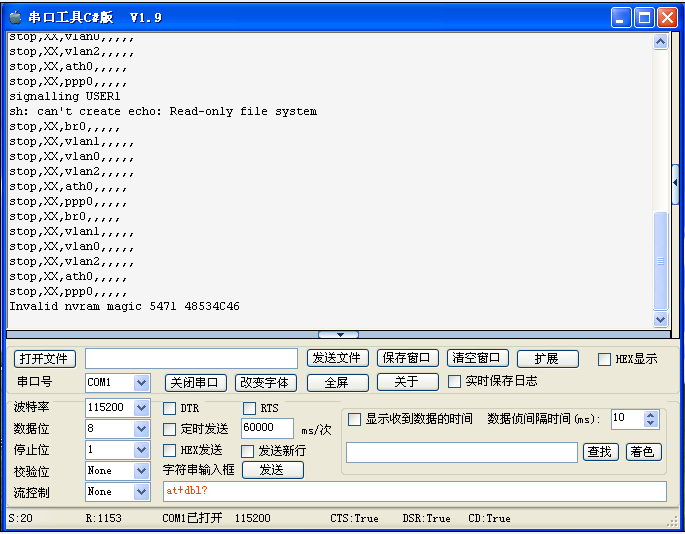The width and height of the screenshot is (685, 534).
Task: Click the 发送 send button
Action: pyautogui.click(x=272, y=470)
